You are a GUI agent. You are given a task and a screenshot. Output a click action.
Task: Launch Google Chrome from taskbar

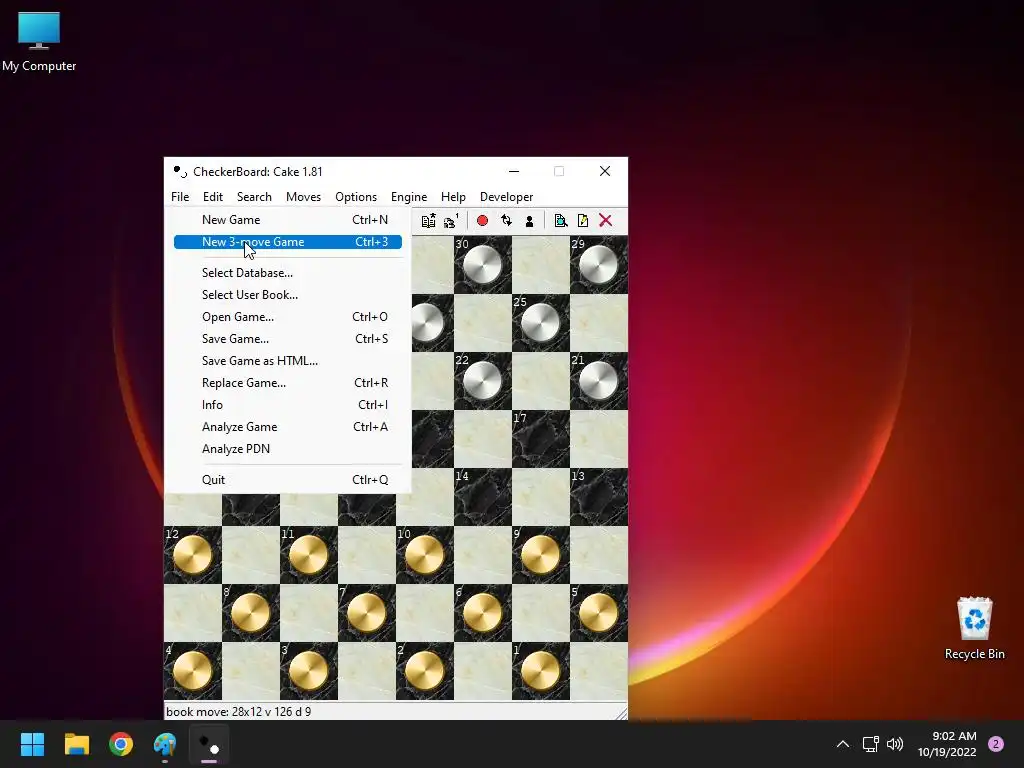click(x=121, y=744)
